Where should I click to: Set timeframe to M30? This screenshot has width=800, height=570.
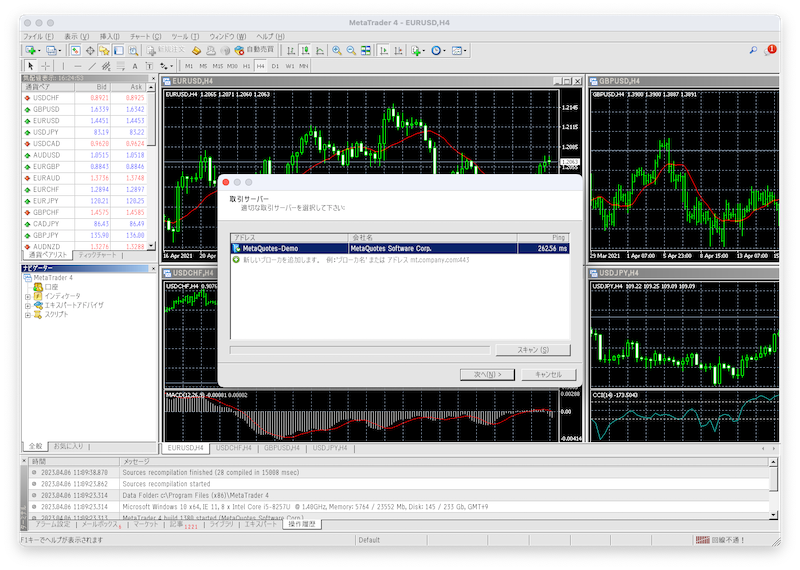[232, 66]
